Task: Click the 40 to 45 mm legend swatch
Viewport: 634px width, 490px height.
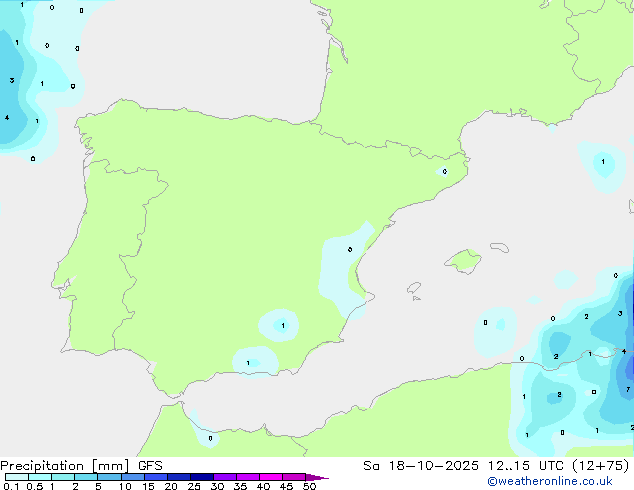Action: pyautogui.click(x=271, y=477)
